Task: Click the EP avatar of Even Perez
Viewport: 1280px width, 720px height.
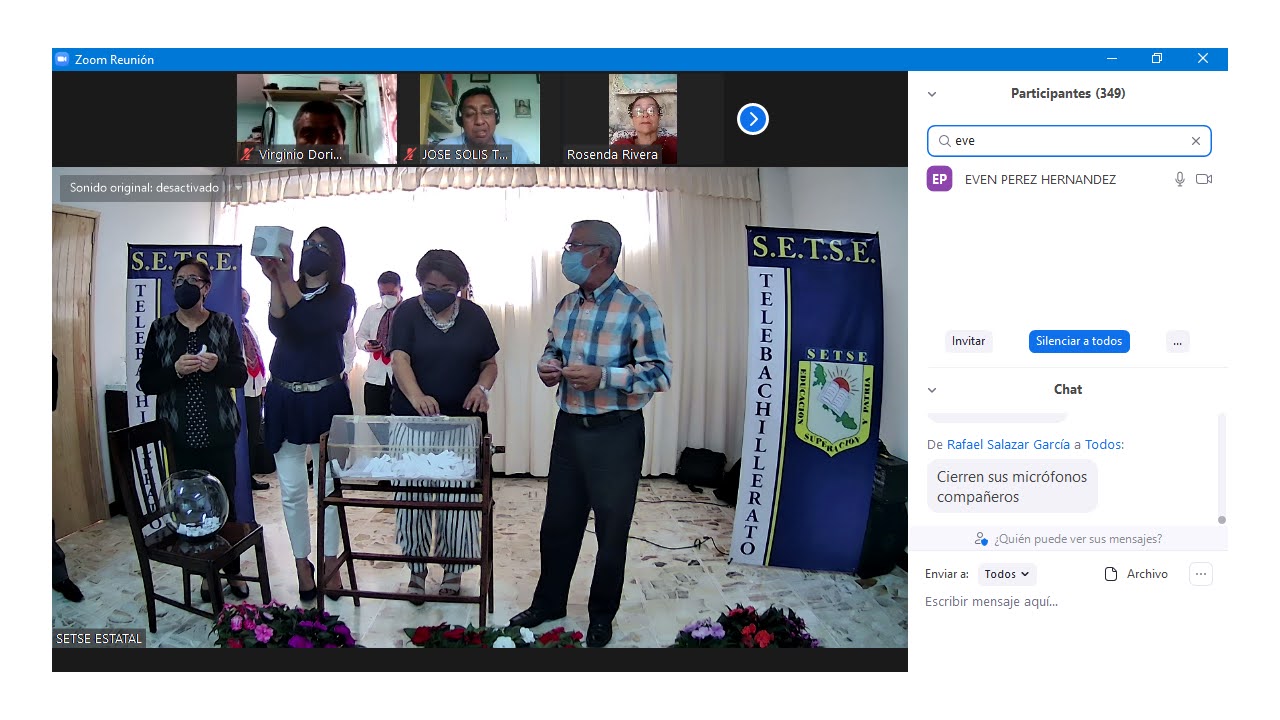Action: click(939, 179)
